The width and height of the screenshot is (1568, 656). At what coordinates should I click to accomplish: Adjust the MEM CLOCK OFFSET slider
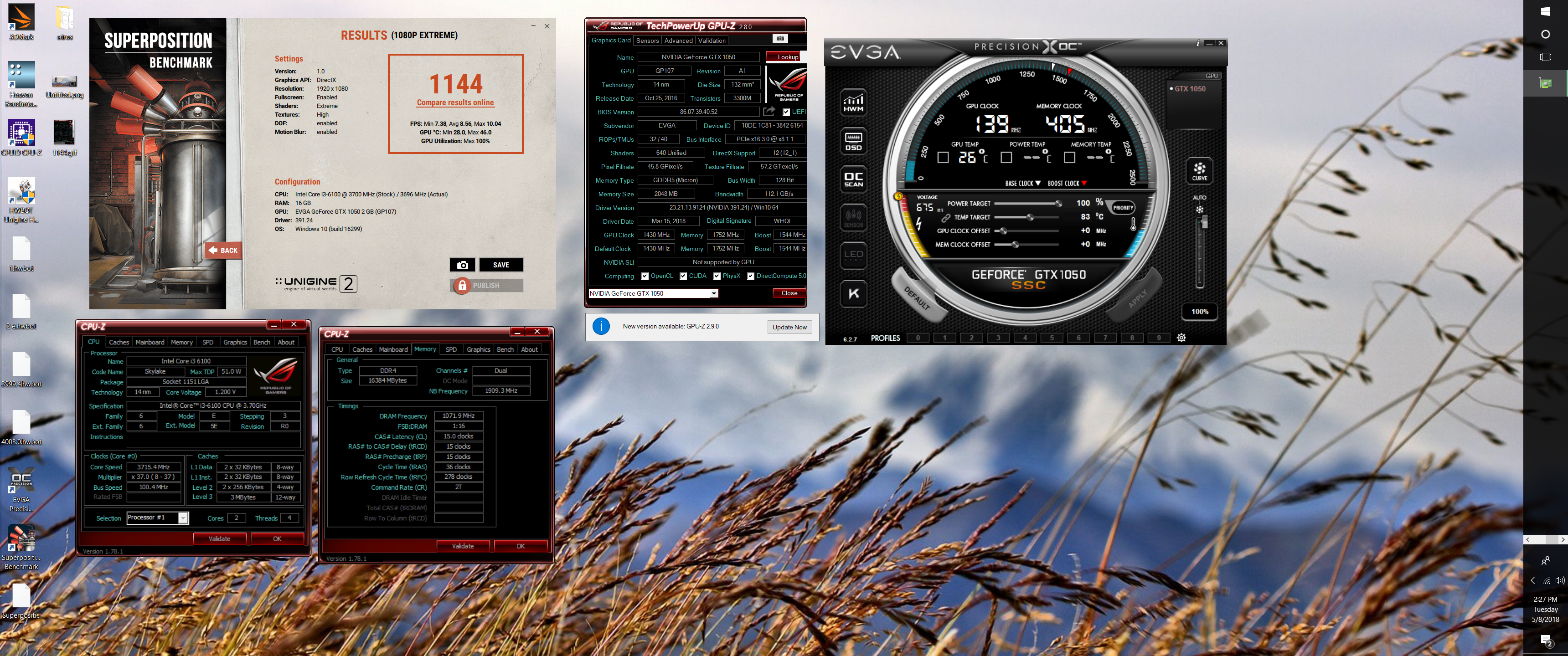[1027, 244]
